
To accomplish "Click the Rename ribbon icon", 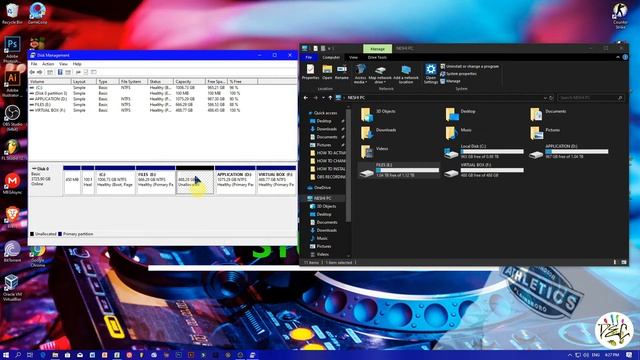I will [342, 72].
